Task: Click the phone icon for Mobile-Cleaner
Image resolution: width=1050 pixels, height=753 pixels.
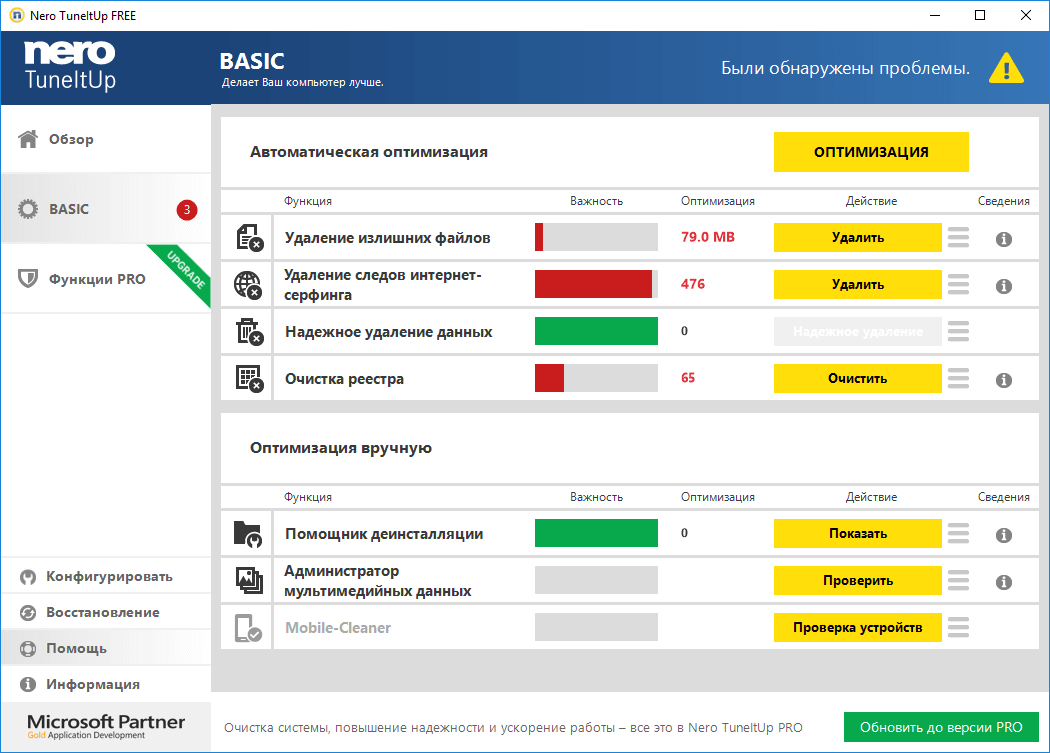Action: click(248, 628)
